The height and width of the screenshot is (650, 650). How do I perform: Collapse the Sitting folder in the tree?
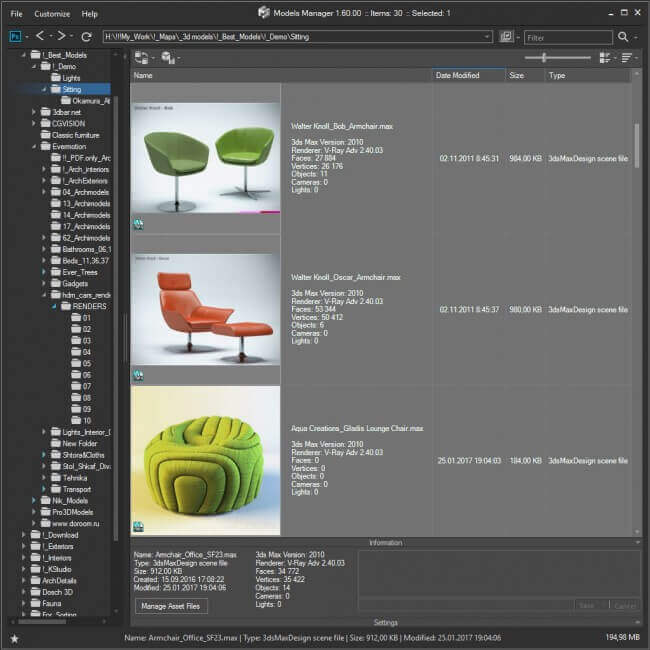point(44,89)
